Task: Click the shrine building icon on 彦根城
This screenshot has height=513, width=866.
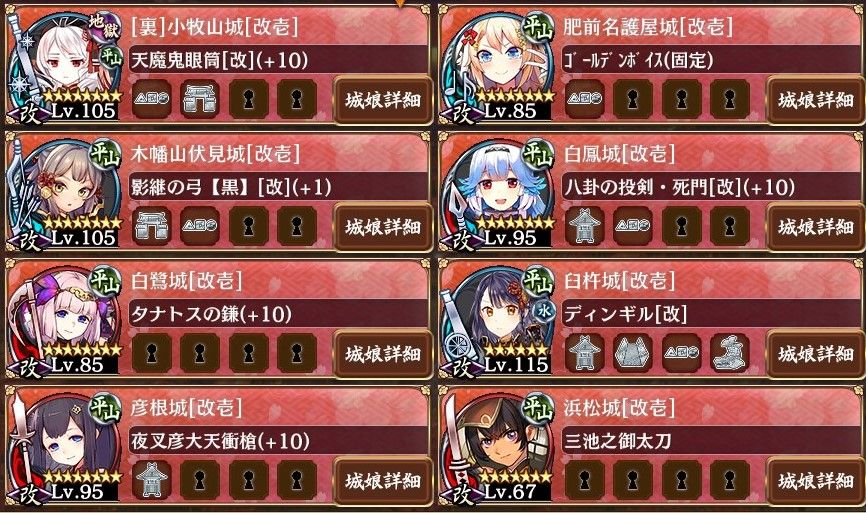Action: 151,480
